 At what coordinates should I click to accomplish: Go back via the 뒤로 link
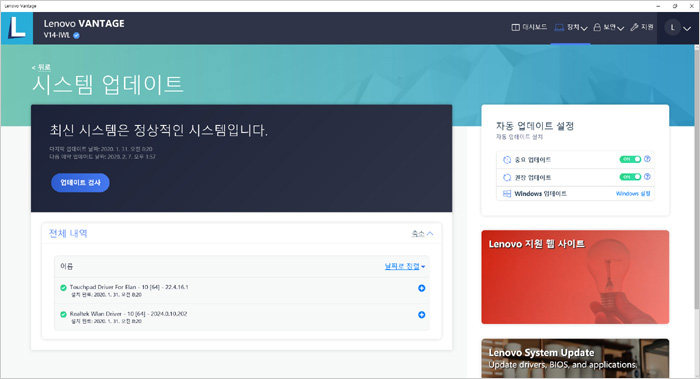[41, 67]
